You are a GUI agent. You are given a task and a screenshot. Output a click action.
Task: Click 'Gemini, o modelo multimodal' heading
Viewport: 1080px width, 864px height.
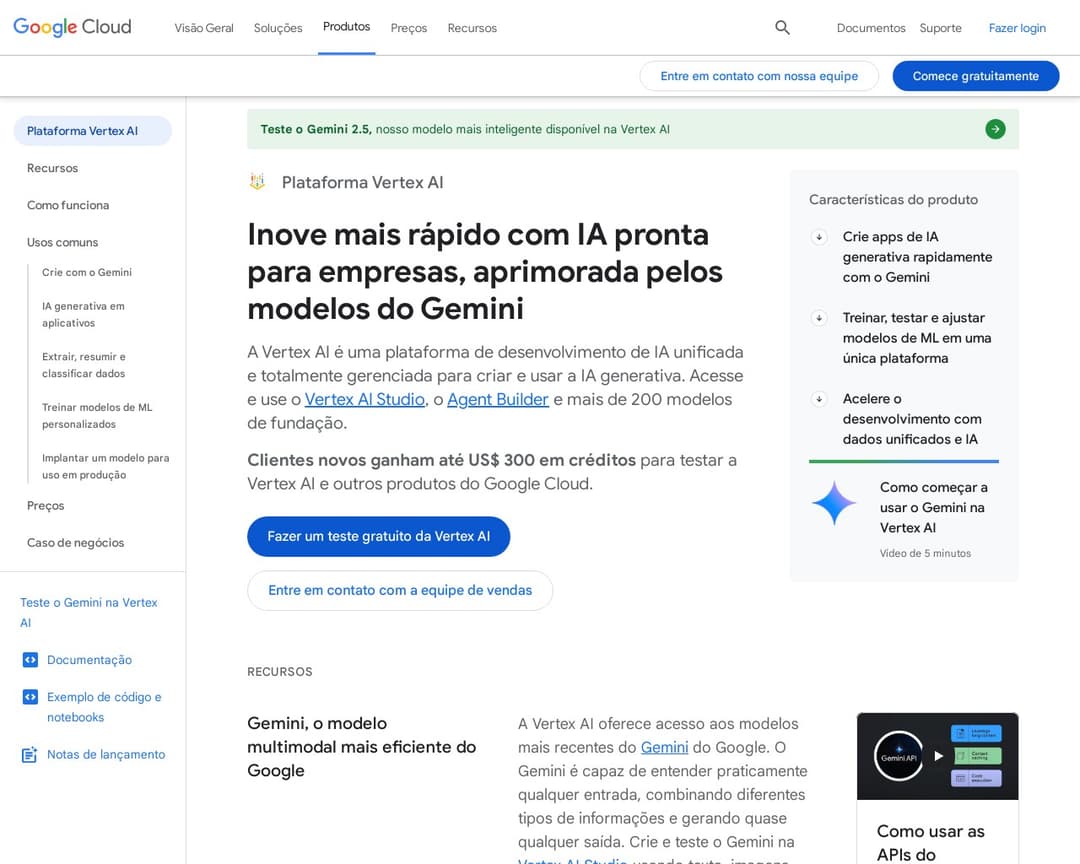pos(362,747)
